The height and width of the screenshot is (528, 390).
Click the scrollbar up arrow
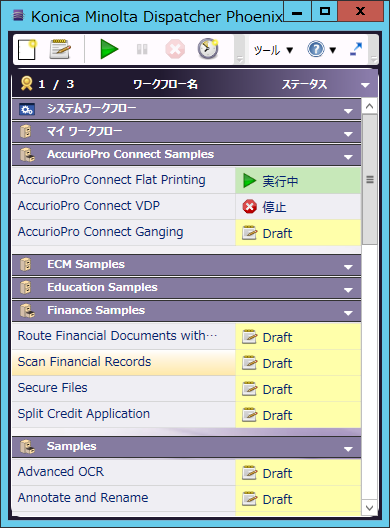tap(369, 106)
